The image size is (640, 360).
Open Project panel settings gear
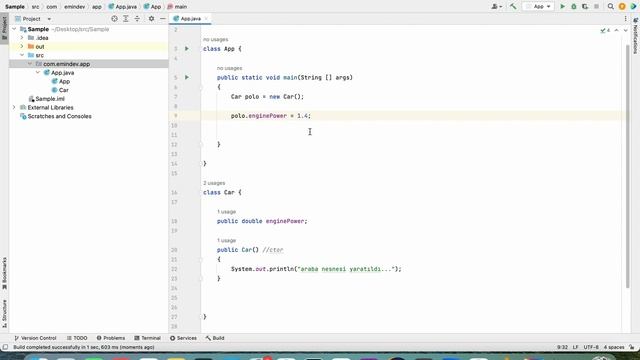(x=151, y=19)
